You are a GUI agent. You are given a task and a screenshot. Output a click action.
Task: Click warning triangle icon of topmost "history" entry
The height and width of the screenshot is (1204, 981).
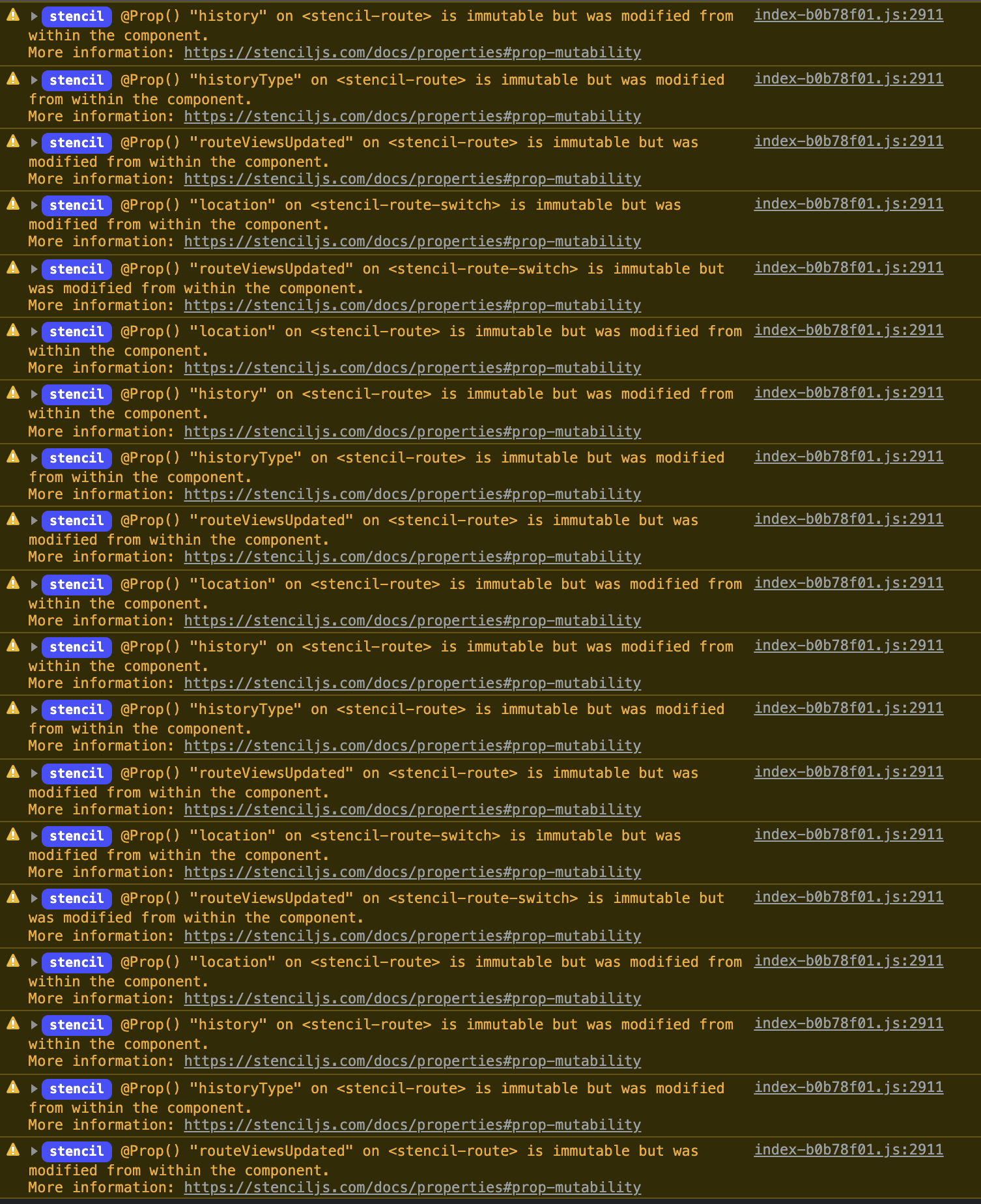tap(13, 15)
